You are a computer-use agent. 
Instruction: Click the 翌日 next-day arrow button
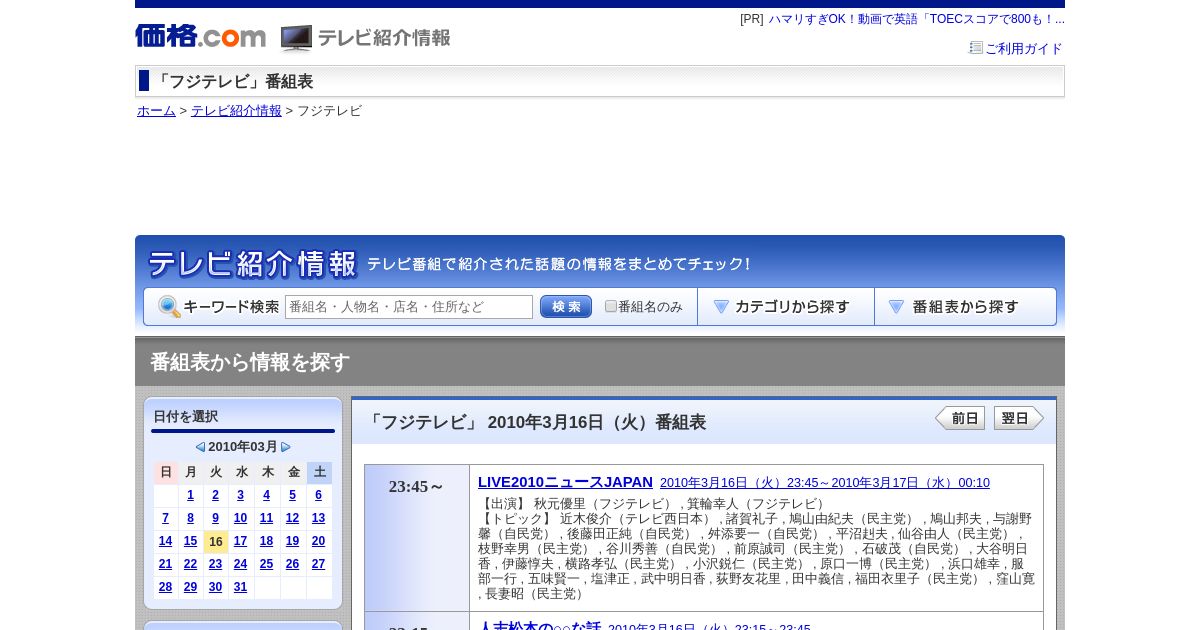click(x=1019, y=418)
